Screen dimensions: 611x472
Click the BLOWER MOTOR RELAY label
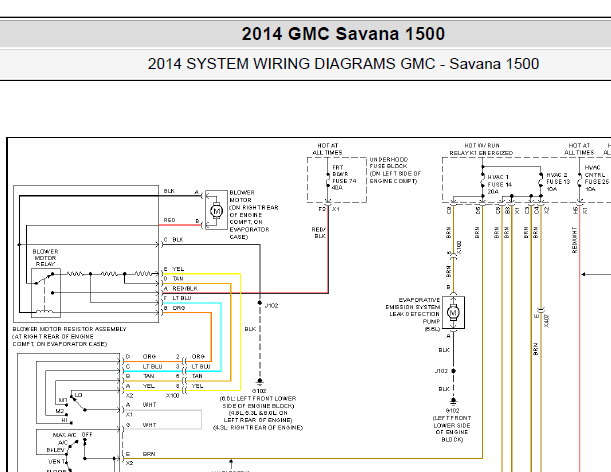tap(46, 258)
